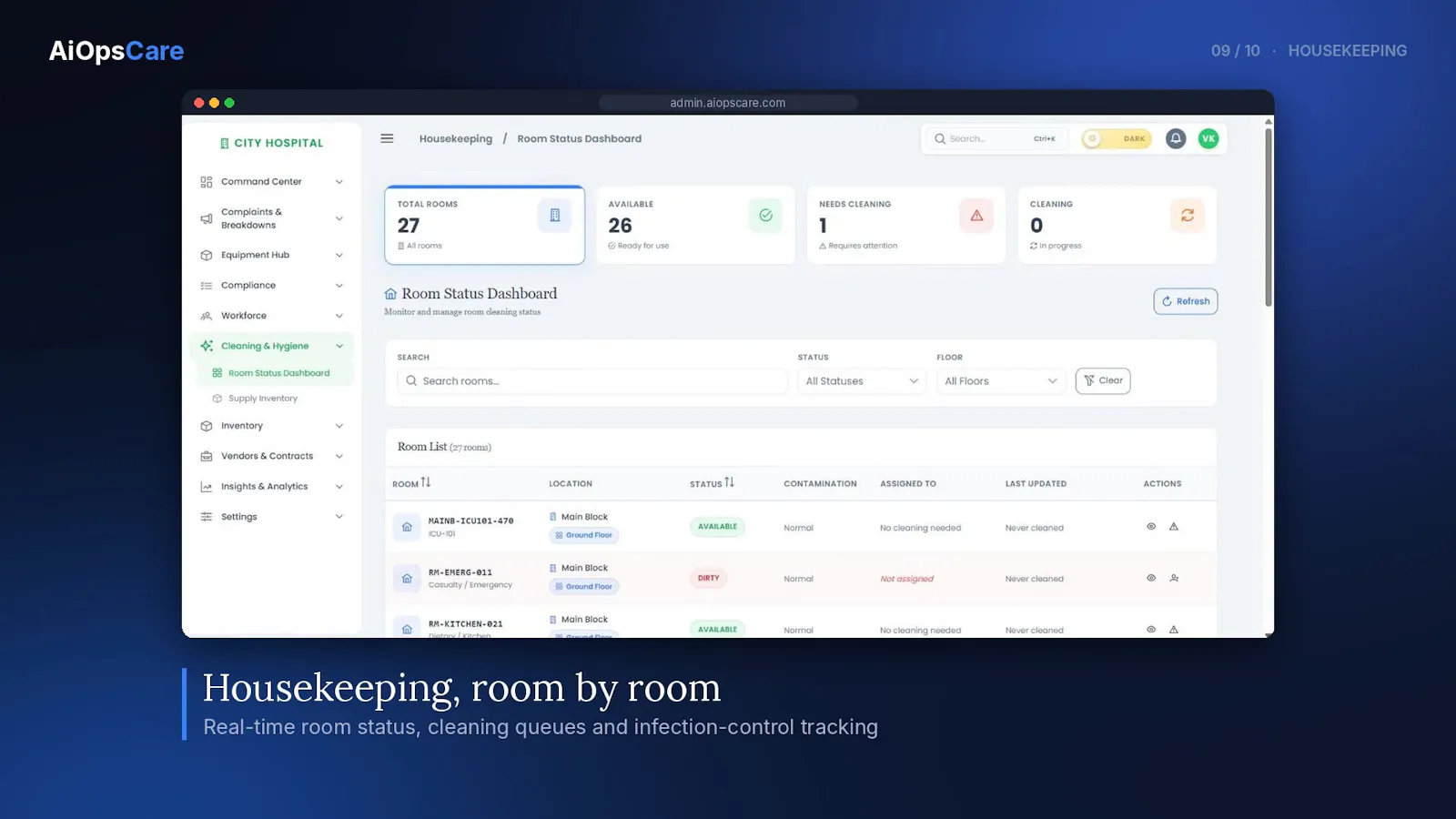1456x819 pixels.
Task: Click the Clear filters button
Action: click(1103, 380)
